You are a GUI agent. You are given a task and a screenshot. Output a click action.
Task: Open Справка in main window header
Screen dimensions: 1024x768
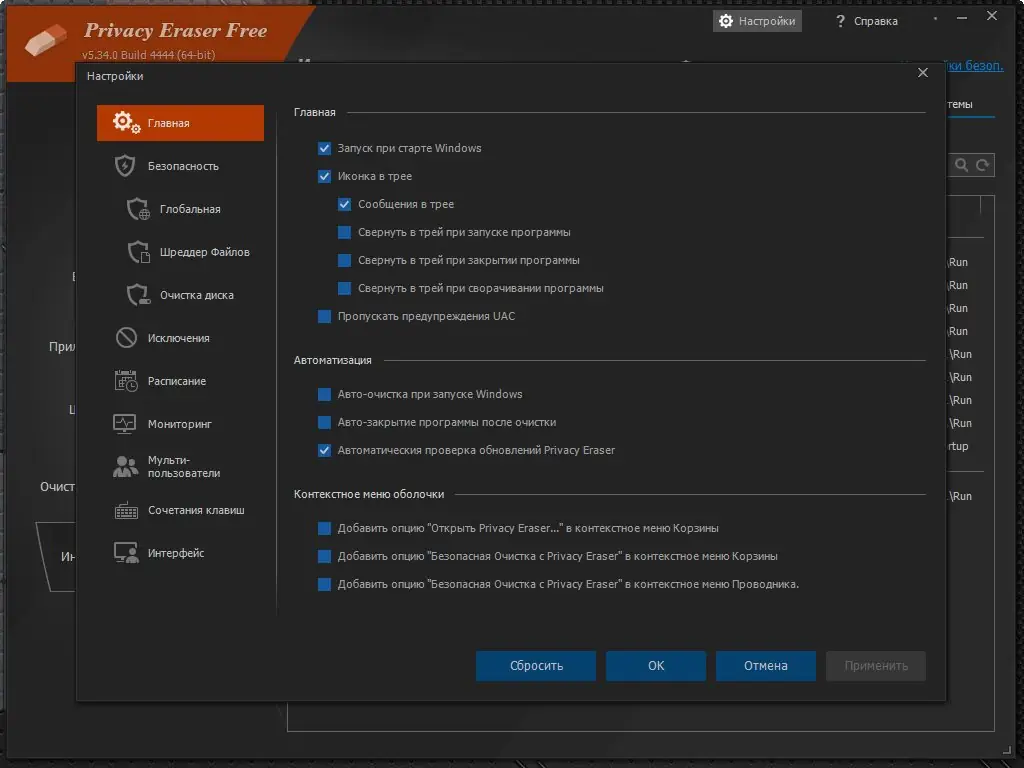pyautogui.click(x=866, y=21)
